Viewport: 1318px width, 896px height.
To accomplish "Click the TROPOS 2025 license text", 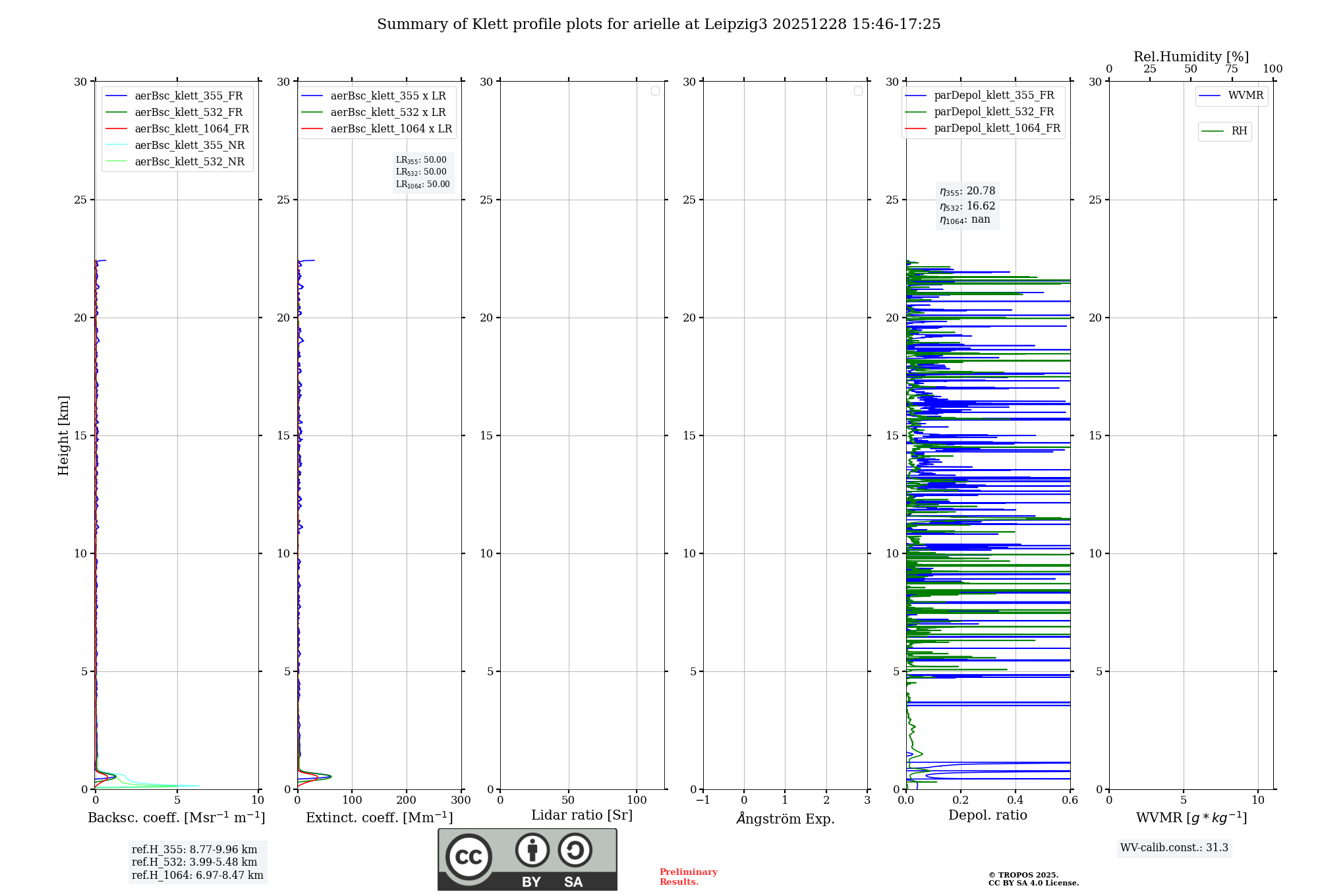I will pyautogui.click(x=1033, y=879).
